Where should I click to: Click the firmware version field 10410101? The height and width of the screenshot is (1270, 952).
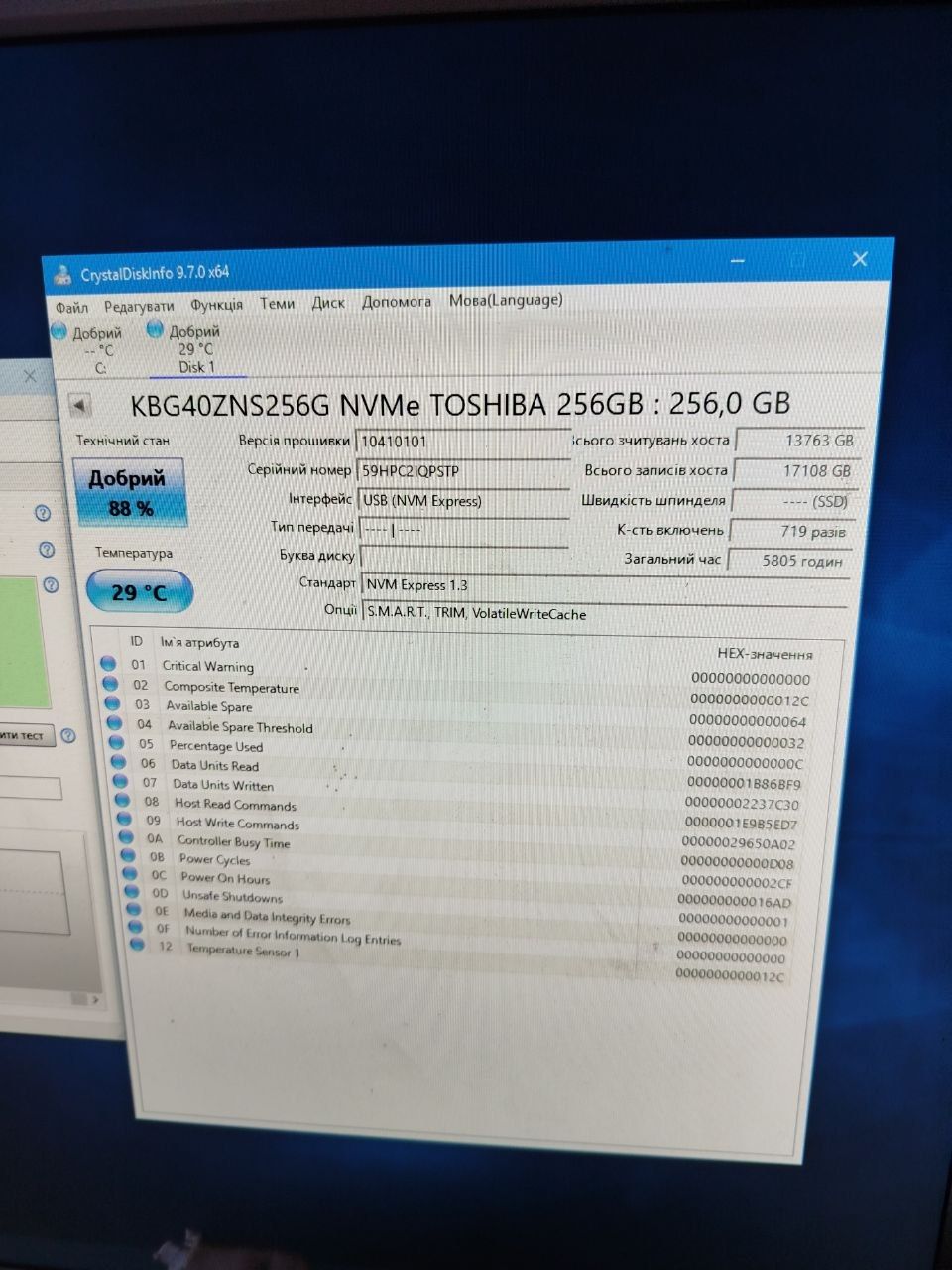(463, 442)
